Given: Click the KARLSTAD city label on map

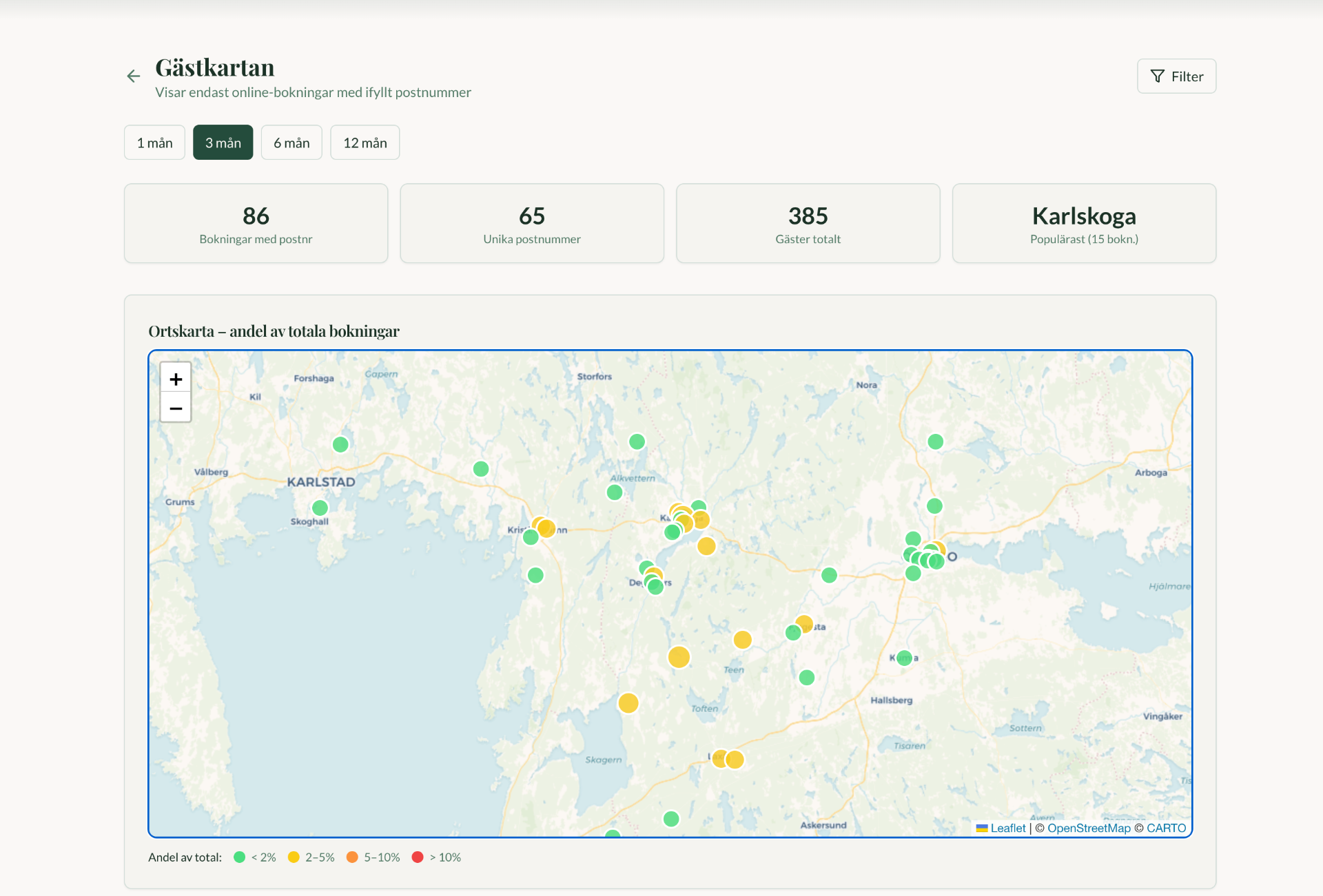Looking at the screenshot, I should [x=321, y=482].
